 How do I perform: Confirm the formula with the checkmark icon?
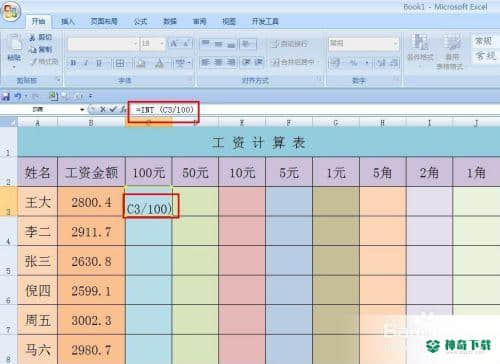tap(114, 109)
